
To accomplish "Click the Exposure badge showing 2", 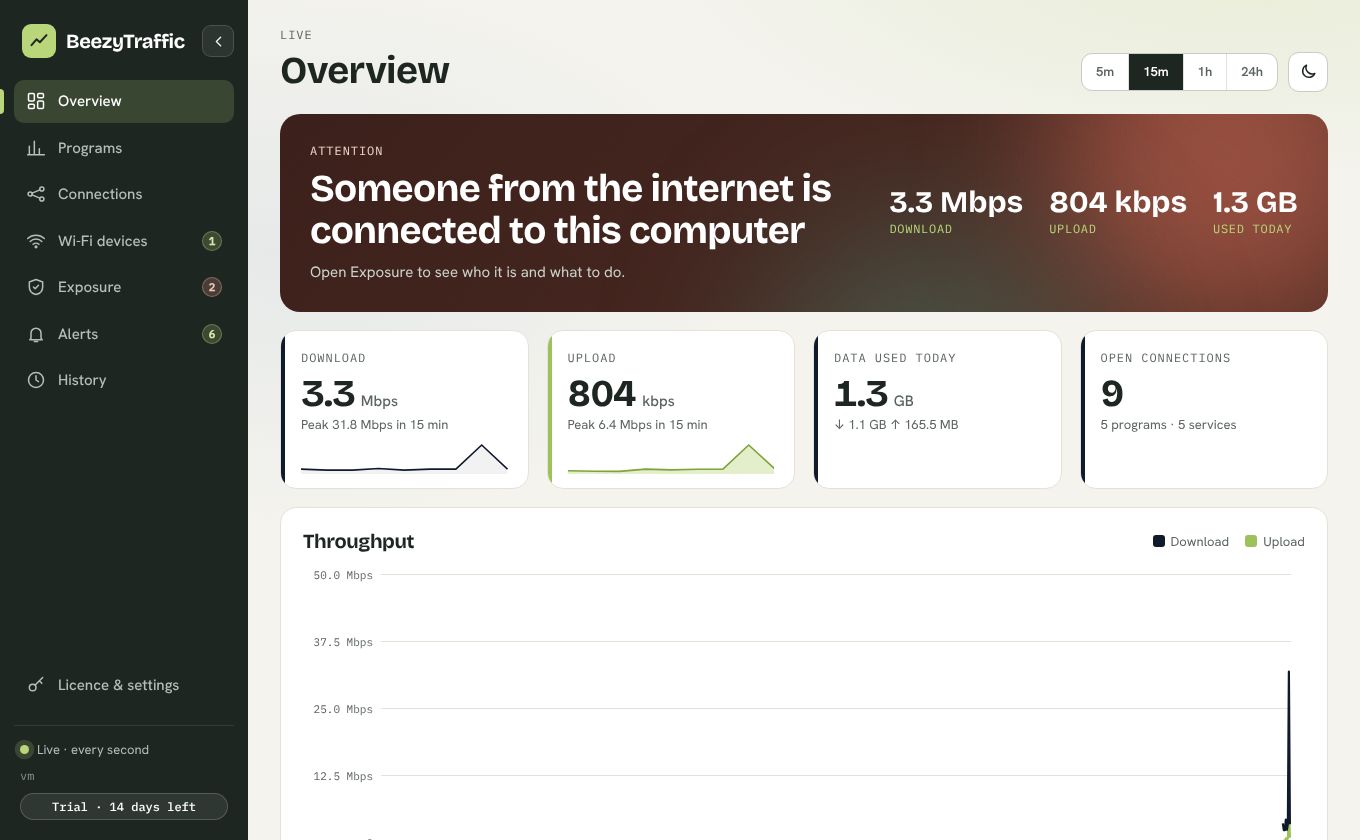I will click(211, 287).
